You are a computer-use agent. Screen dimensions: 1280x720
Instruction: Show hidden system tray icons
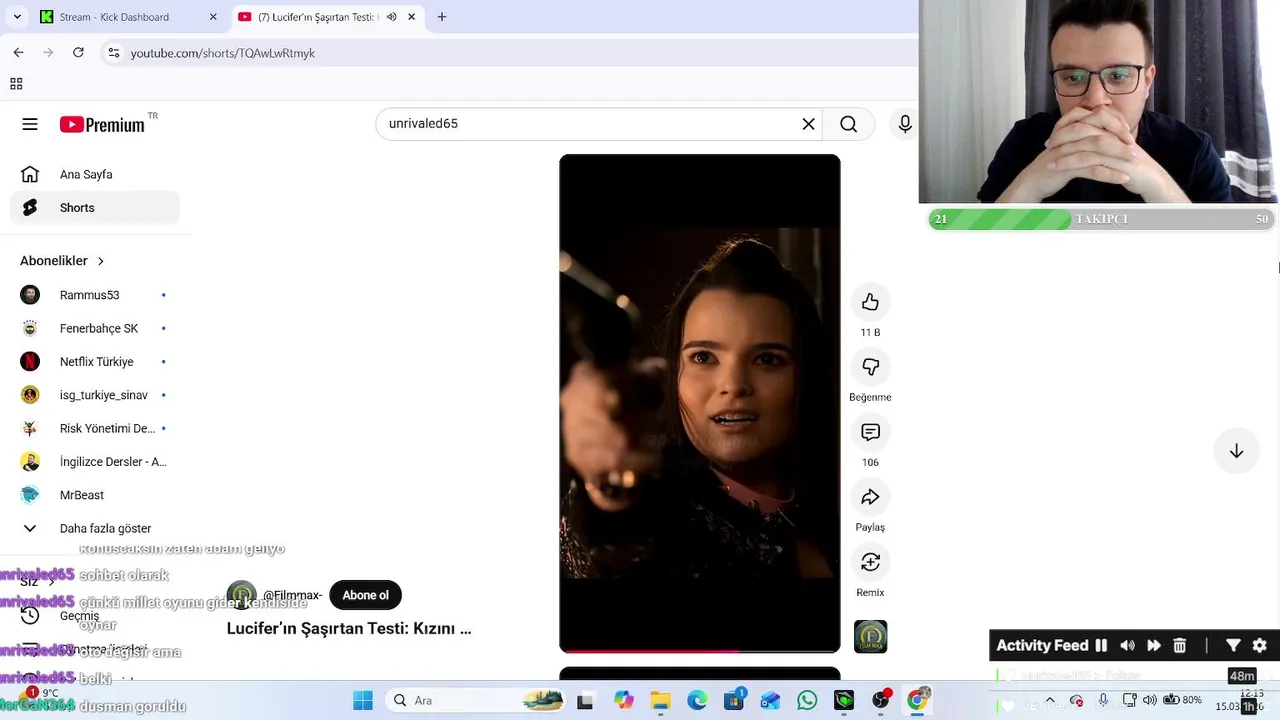[x=1050, y=700]
